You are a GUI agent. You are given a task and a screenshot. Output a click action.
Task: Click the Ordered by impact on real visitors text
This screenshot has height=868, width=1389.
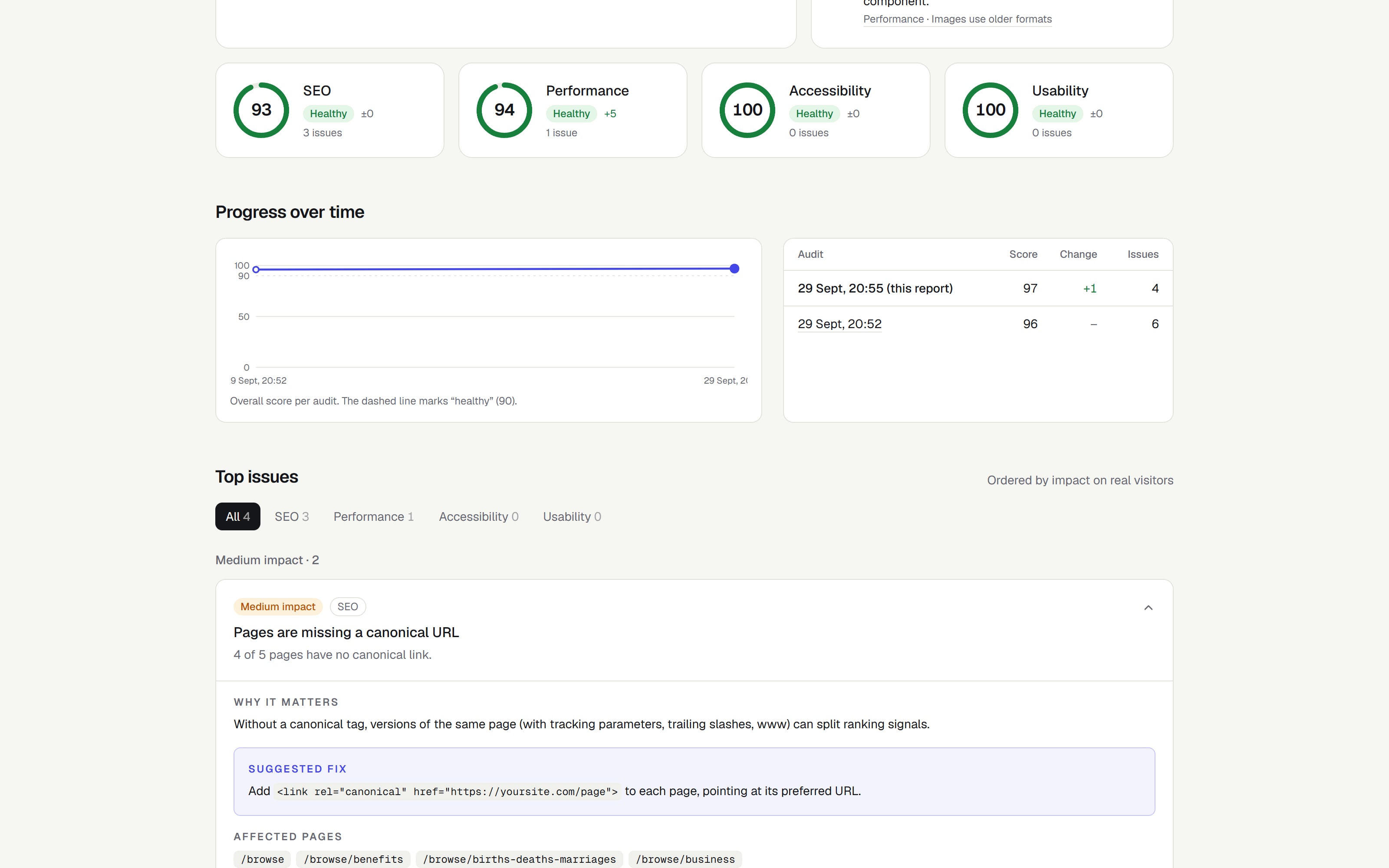[x=1080, y=480]
